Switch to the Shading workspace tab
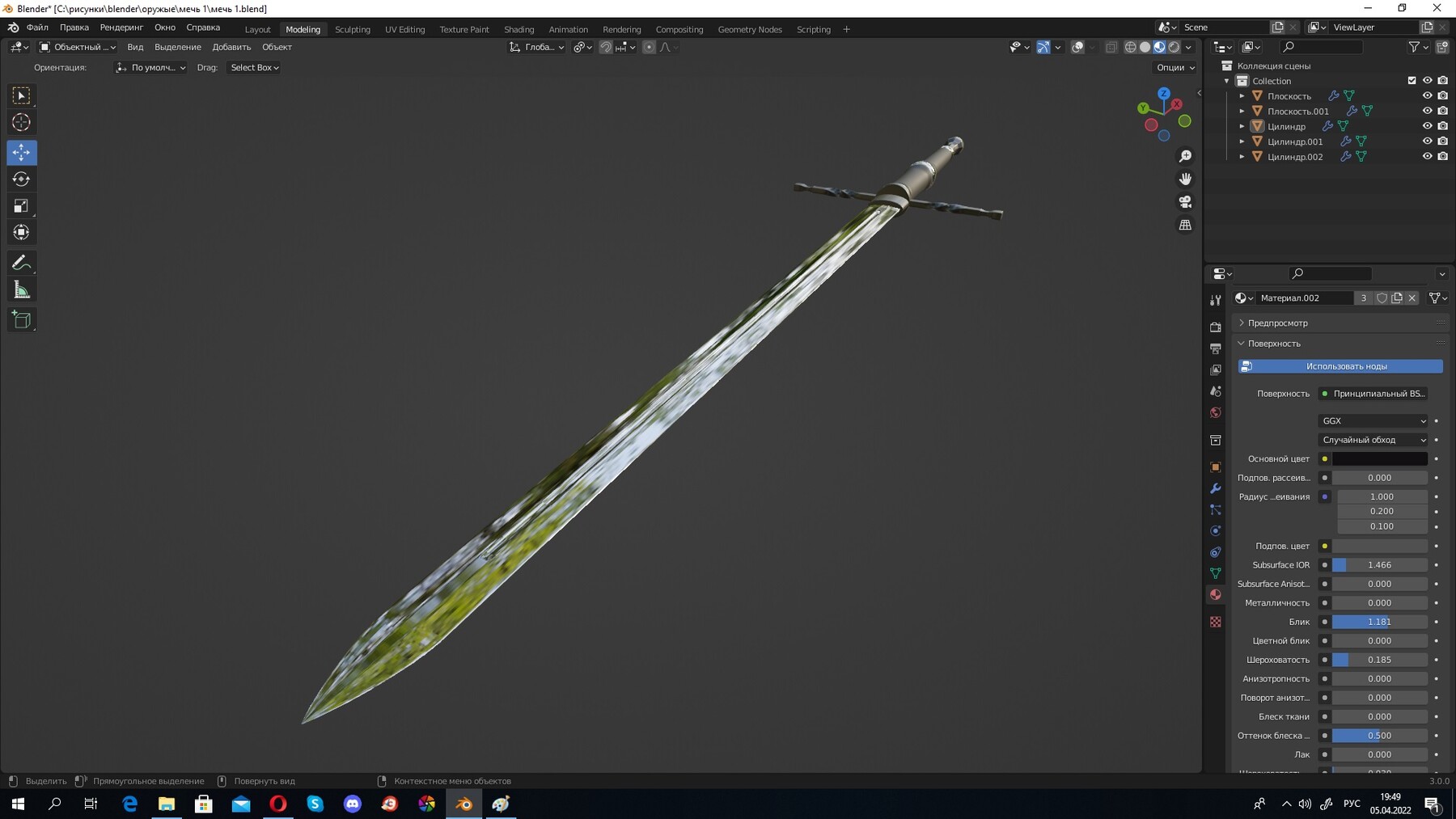This screenshot has width=1456, height=819. point(519,29)
